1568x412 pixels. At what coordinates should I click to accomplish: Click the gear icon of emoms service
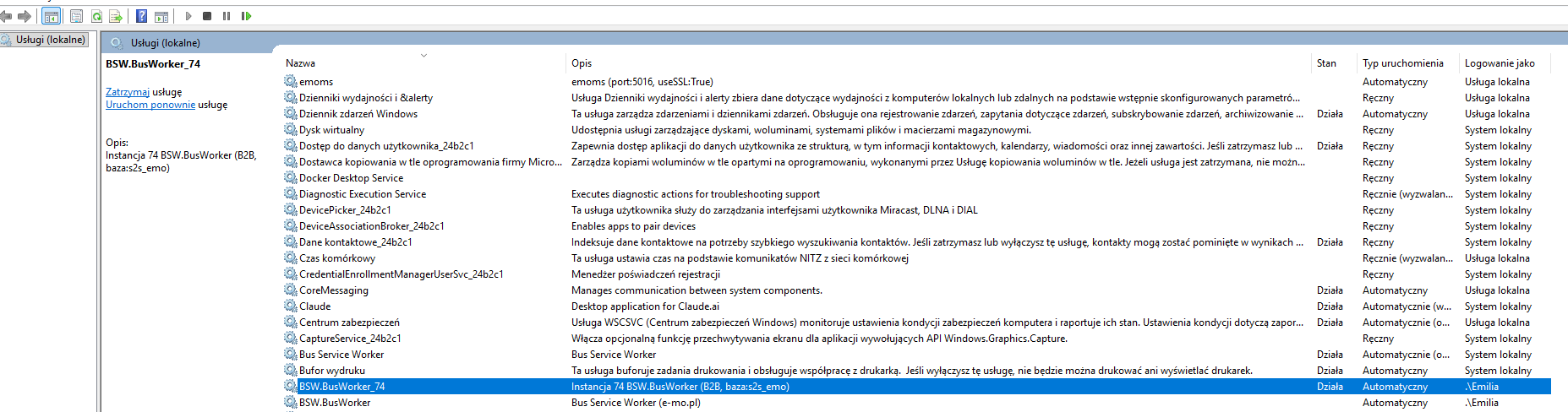point(290,82)
